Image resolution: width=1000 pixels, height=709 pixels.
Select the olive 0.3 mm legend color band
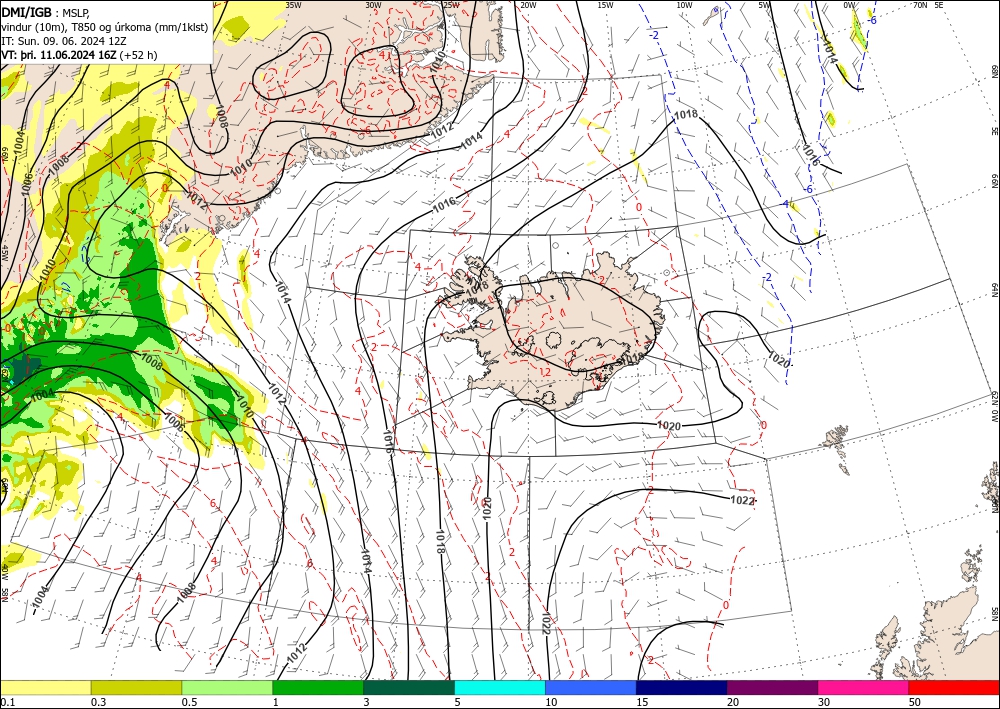click(136, 687)
